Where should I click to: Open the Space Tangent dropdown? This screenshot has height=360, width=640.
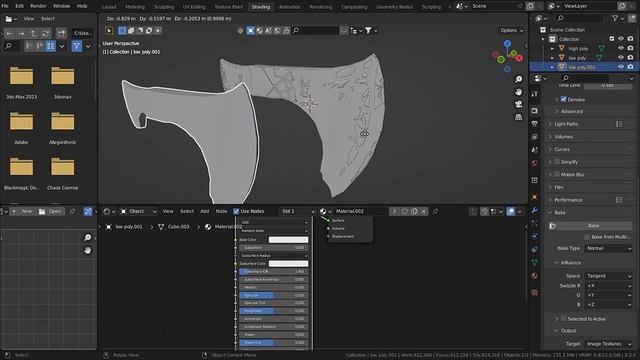[x=608, y=276]
